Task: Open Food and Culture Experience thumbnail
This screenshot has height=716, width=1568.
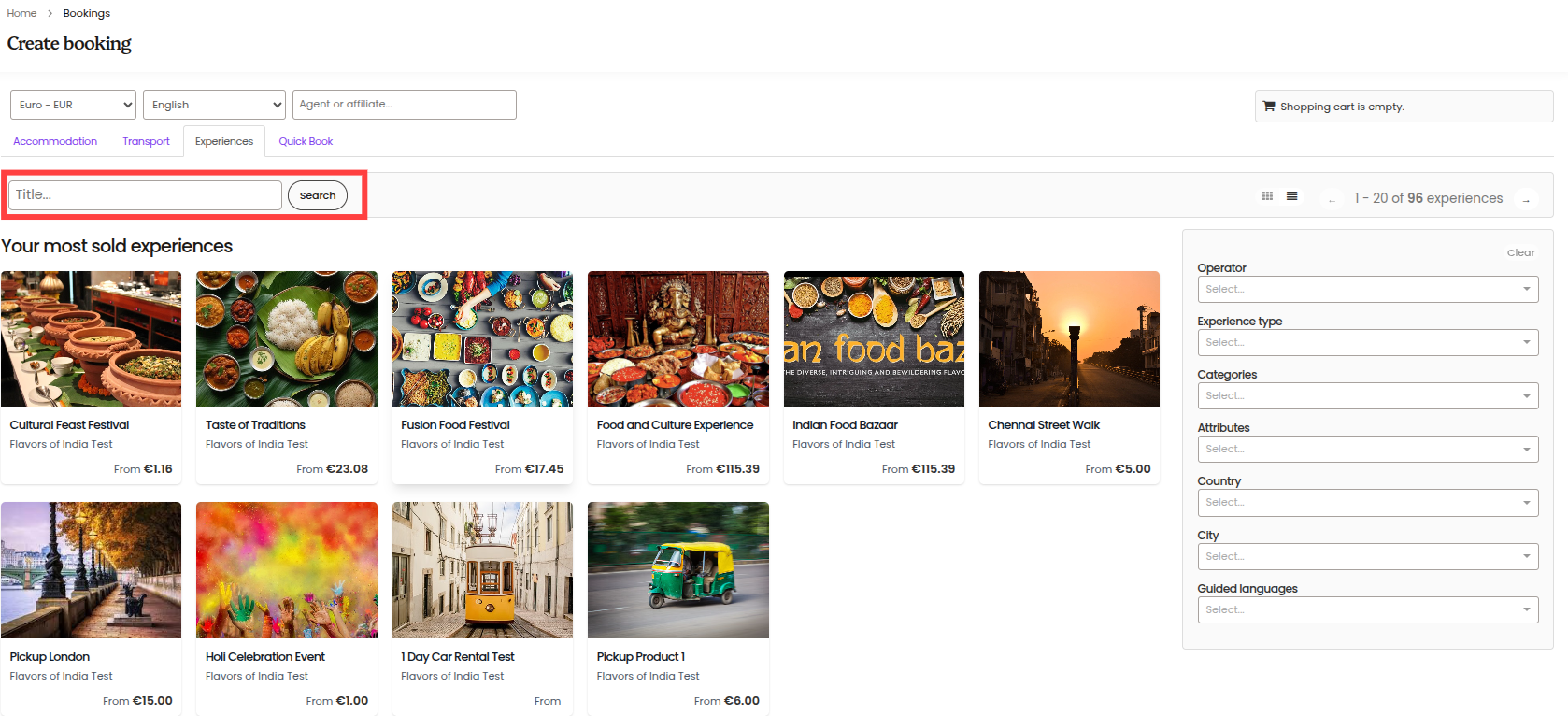Action: coord(678,338)
